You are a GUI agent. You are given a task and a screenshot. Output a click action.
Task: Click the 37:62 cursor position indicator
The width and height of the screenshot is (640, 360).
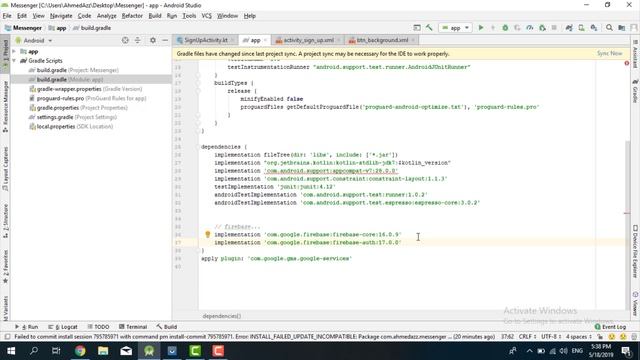(507, 337)
